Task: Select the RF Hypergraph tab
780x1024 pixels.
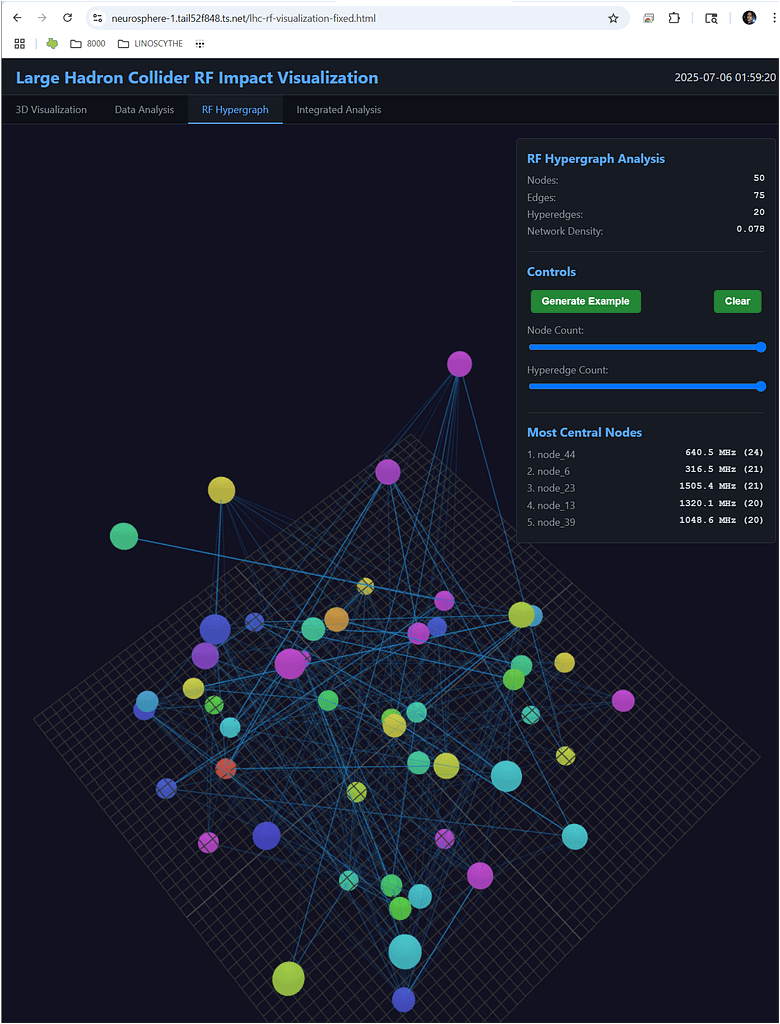Action: (x=235, y=110)
